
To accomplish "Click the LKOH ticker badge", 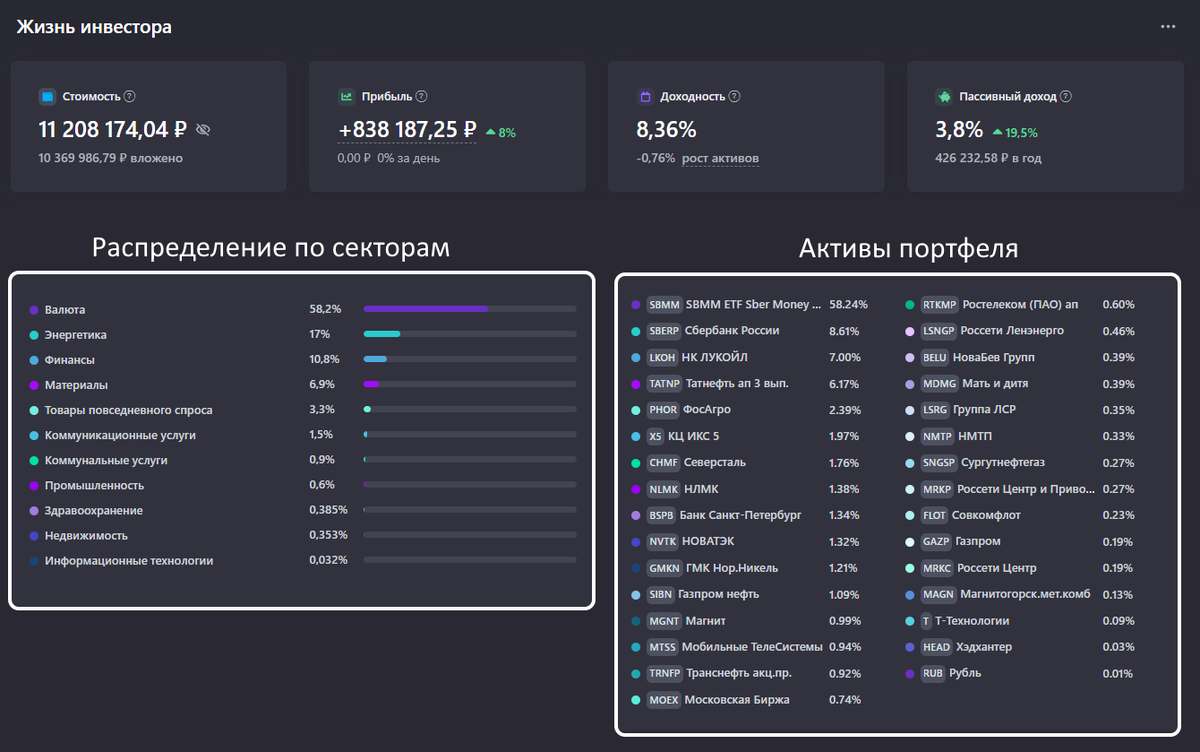I will tap(662, 357).
